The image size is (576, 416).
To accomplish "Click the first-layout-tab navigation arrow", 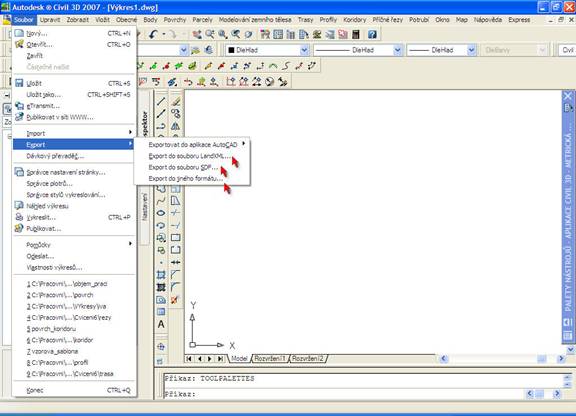I will [189, 359].
